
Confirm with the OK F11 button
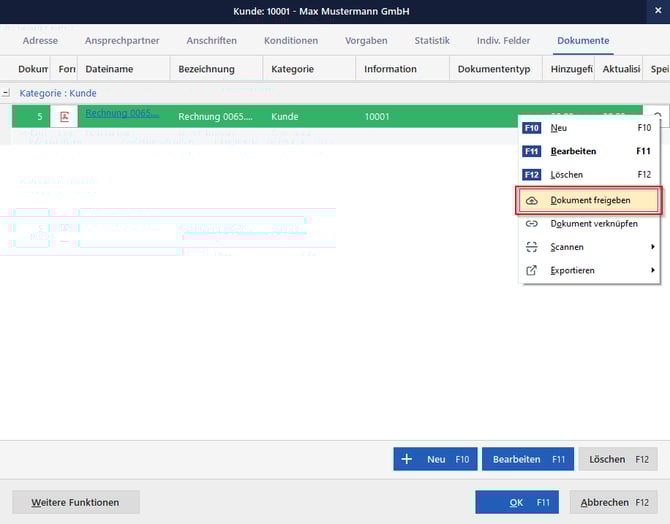[517, 502]
